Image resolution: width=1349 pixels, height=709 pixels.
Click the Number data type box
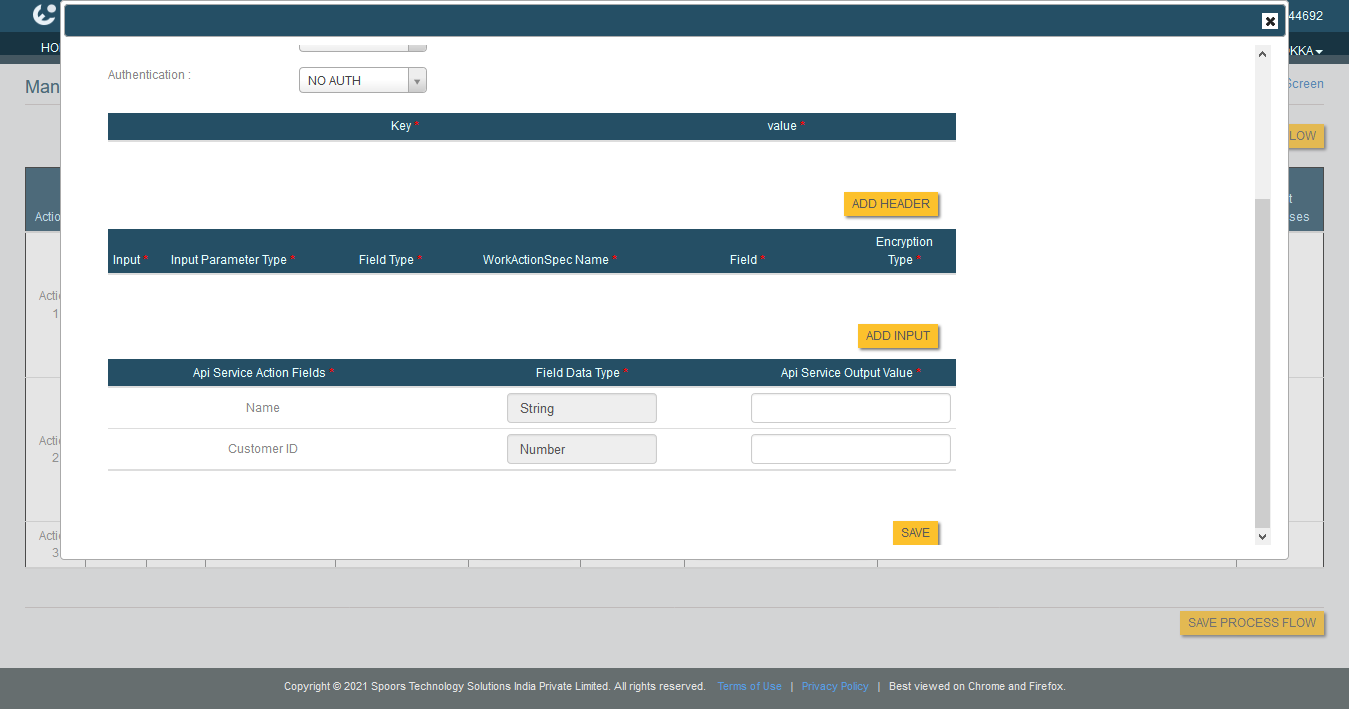581,449
